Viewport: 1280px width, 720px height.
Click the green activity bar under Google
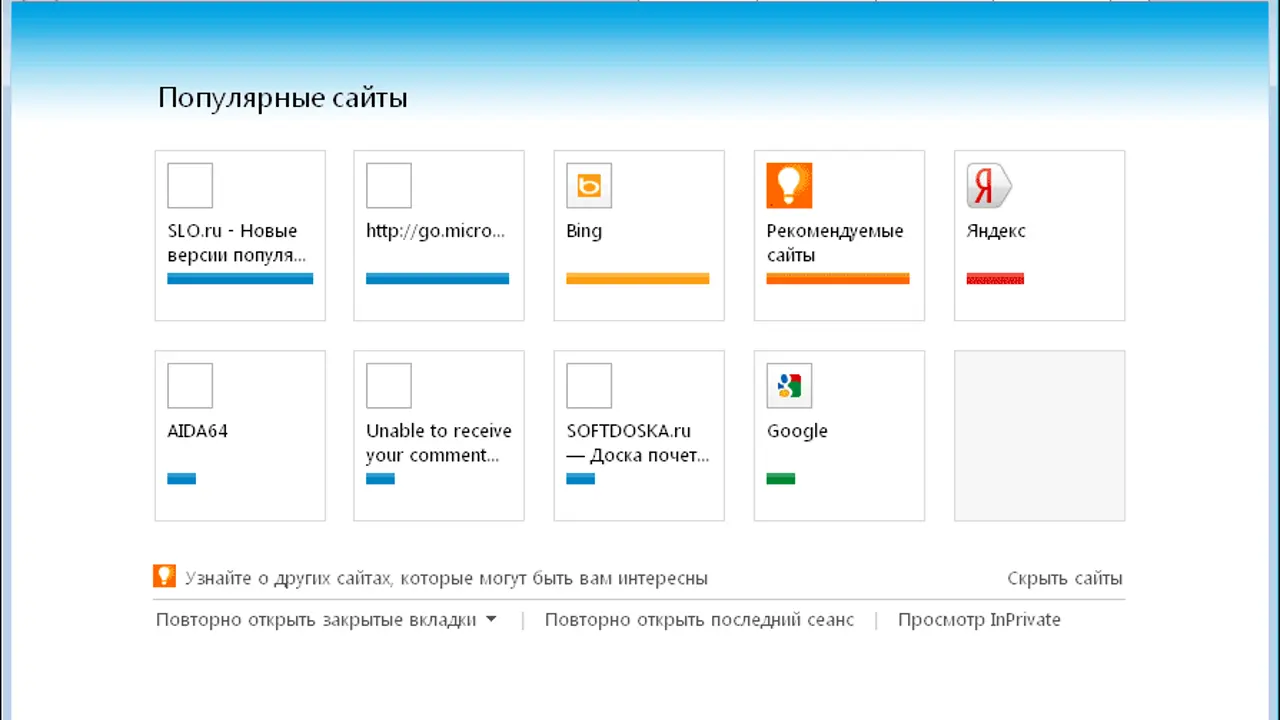780,479
